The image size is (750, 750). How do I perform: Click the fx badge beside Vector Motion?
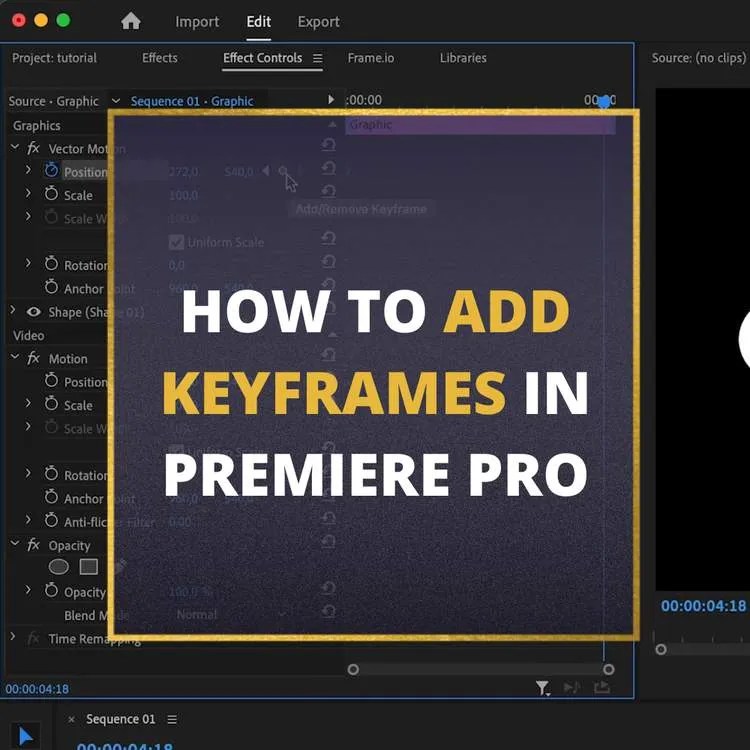pyautogui.click(x=33, y=148)
